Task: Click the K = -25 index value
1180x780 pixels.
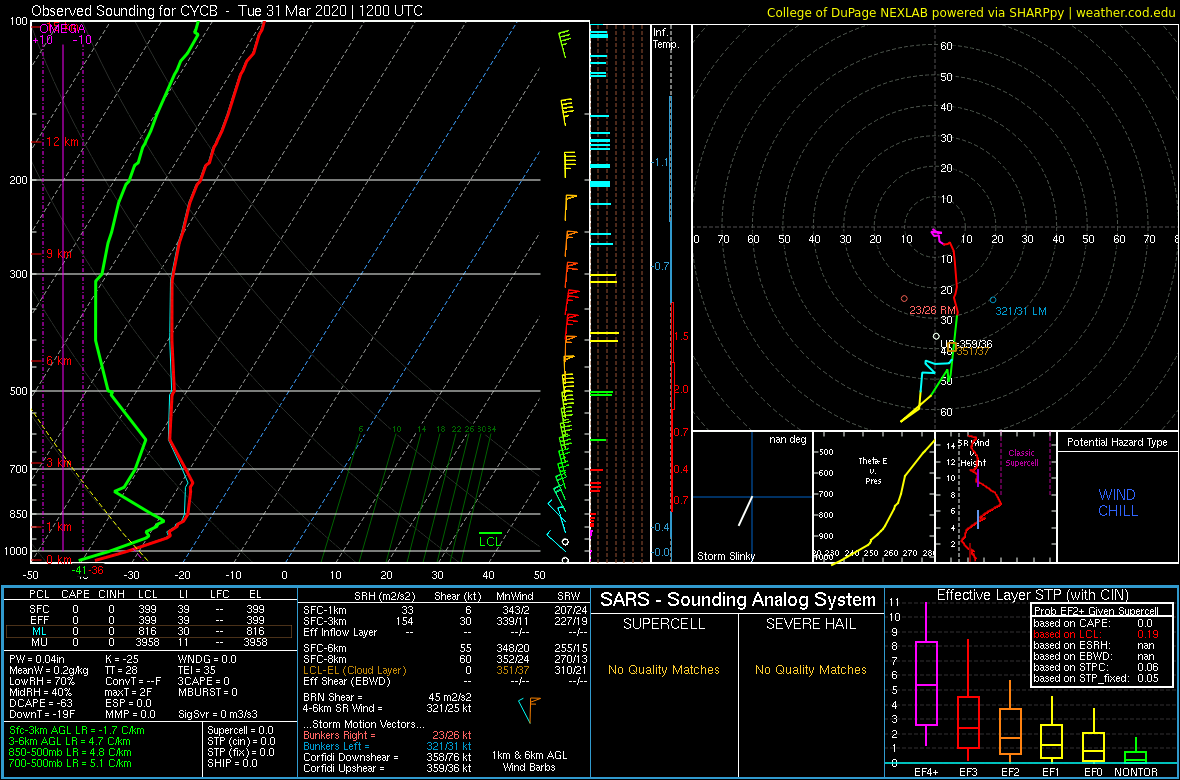Action: [x=123, y=660]
